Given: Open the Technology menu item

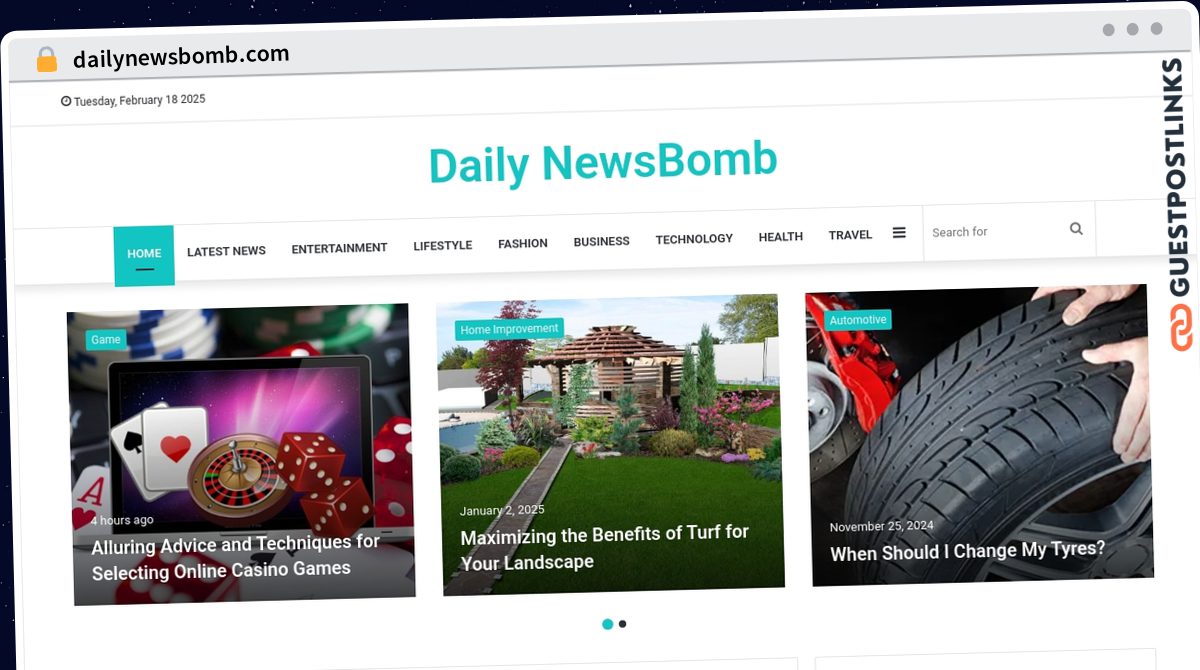Looking at the screenshot, I should click(x=694, y=239).
